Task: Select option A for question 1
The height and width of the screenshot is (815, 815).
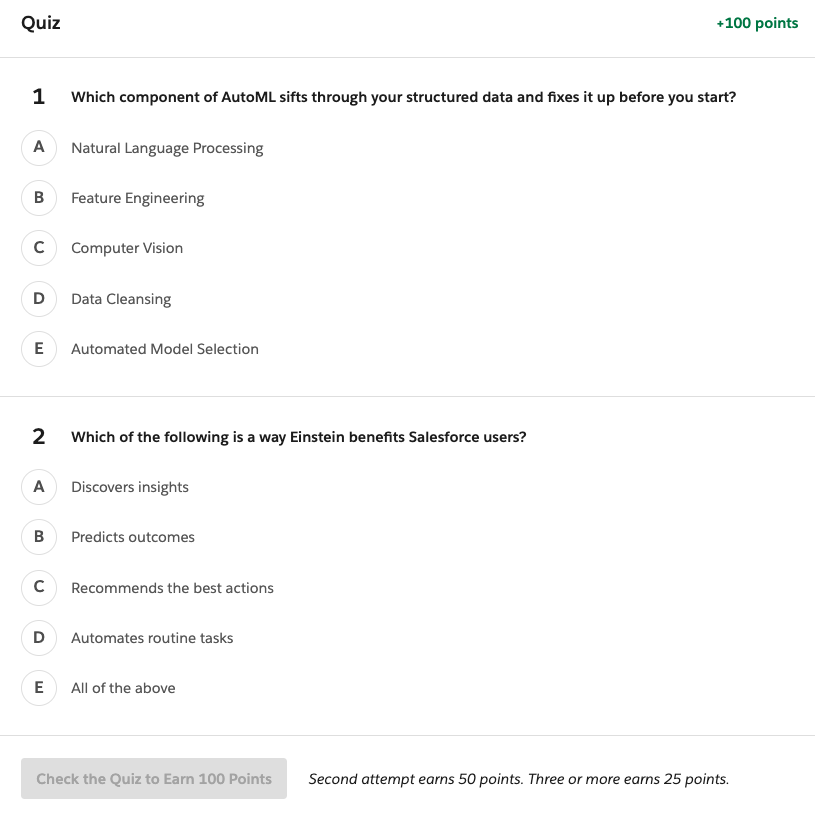Action: (x=39, y=147)
